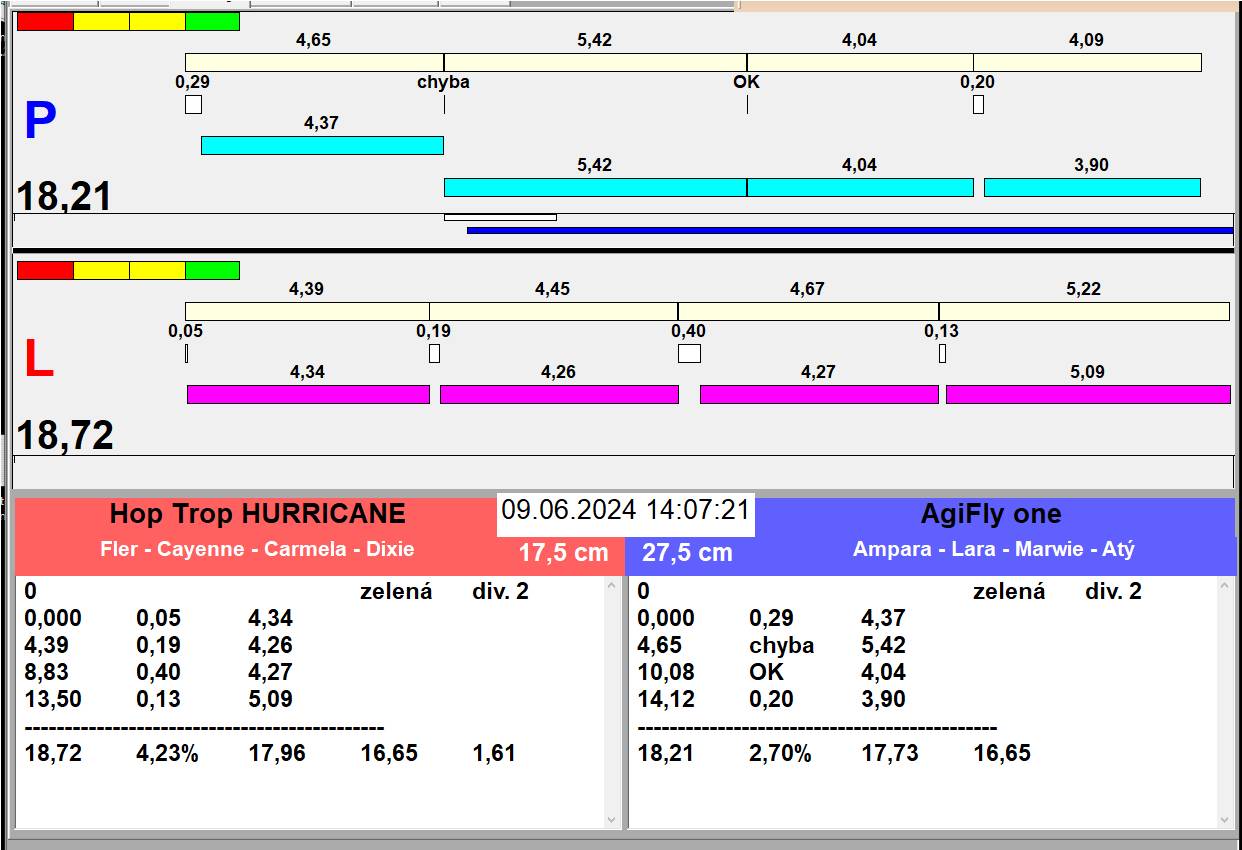Select the magenta run bar labeled 4,27
The height and width of the screenshot is (850, 1242).
(x=819, y=394)
